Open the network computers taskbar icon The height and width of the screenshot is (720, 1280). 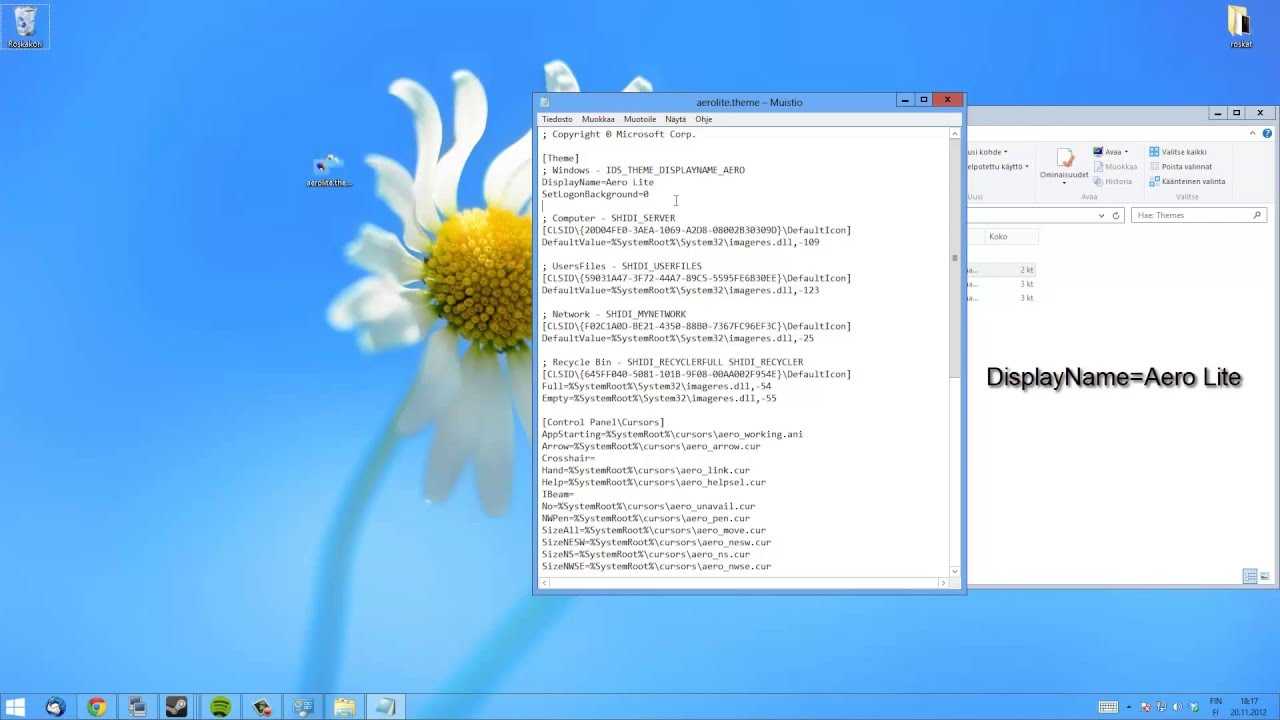(138, 707)
